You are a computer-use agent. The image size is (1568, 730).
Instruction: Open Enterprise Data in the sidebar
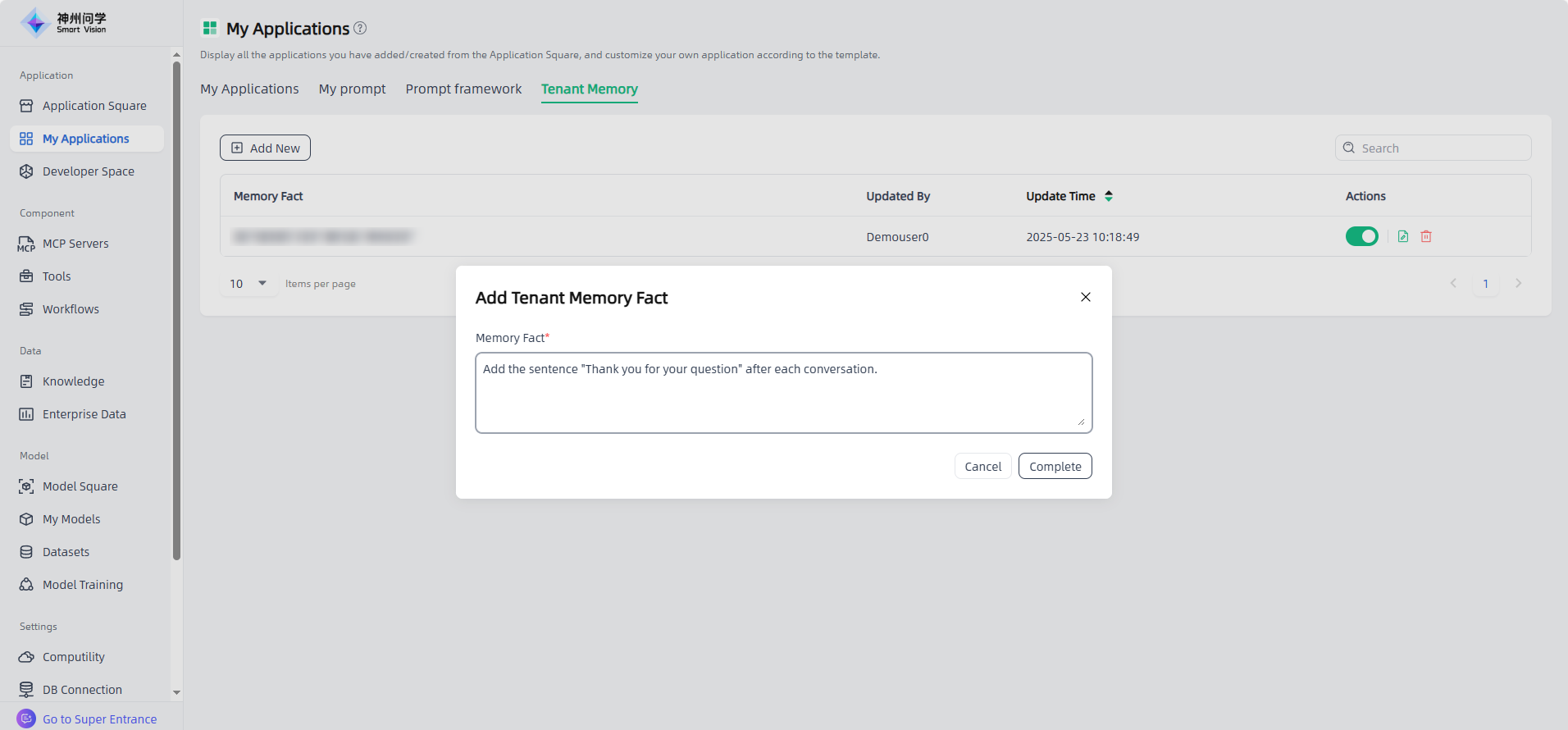[84, 414]
